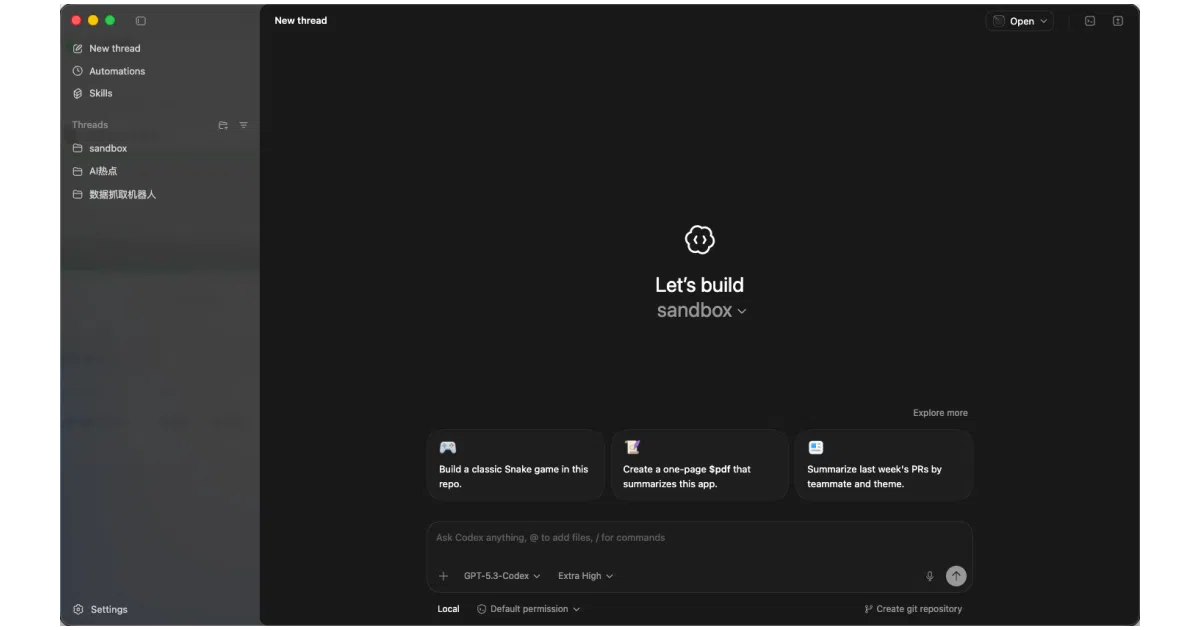This screenshot has width=1200, height=630.
Task: Click the plus attachment icon
Action: point(444,576)
